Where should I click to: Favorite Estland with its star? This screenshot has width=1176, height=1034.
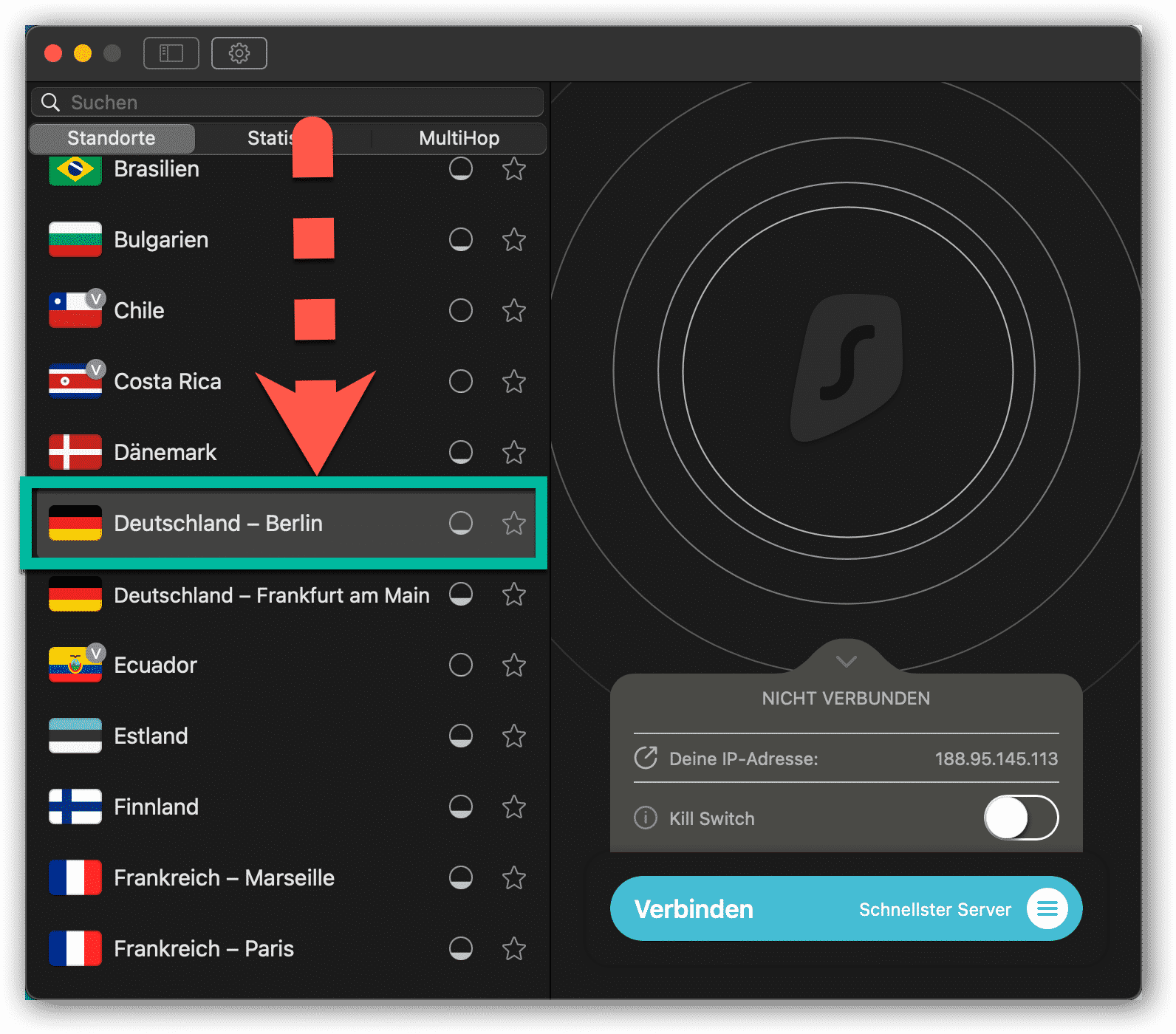click(x=514, y=736)
